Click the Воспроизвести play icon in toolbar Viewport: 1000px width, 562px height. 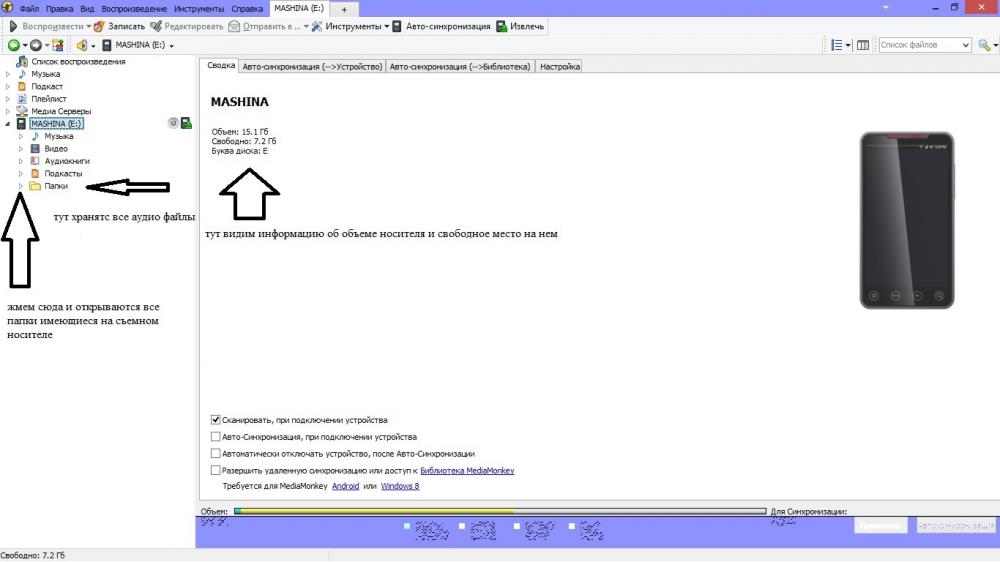pos(13,26)
